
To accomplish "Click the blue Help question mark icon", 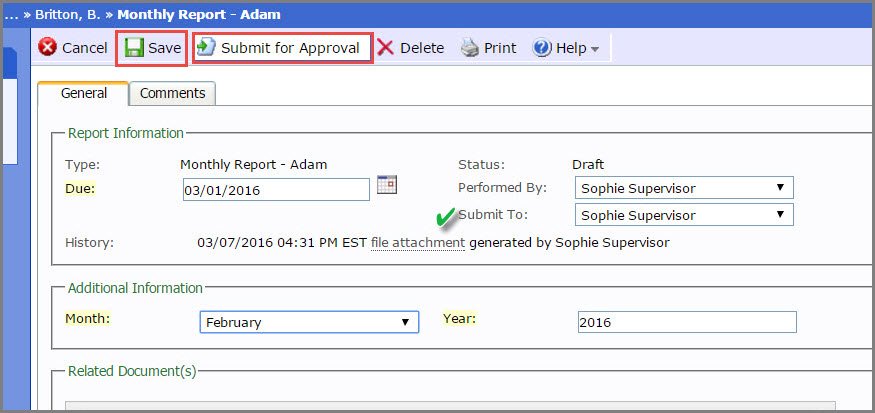I will [x=542, y=48].
